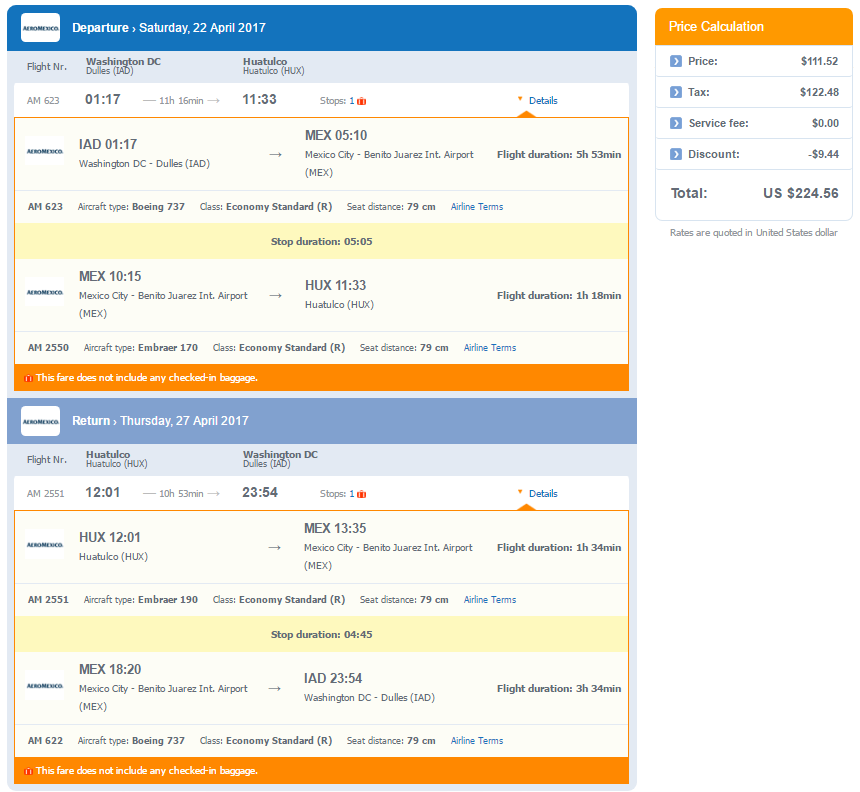Screen dimensions: 860x792
Task: Click the arrow icon beside Tax
Action: point(676,92)
